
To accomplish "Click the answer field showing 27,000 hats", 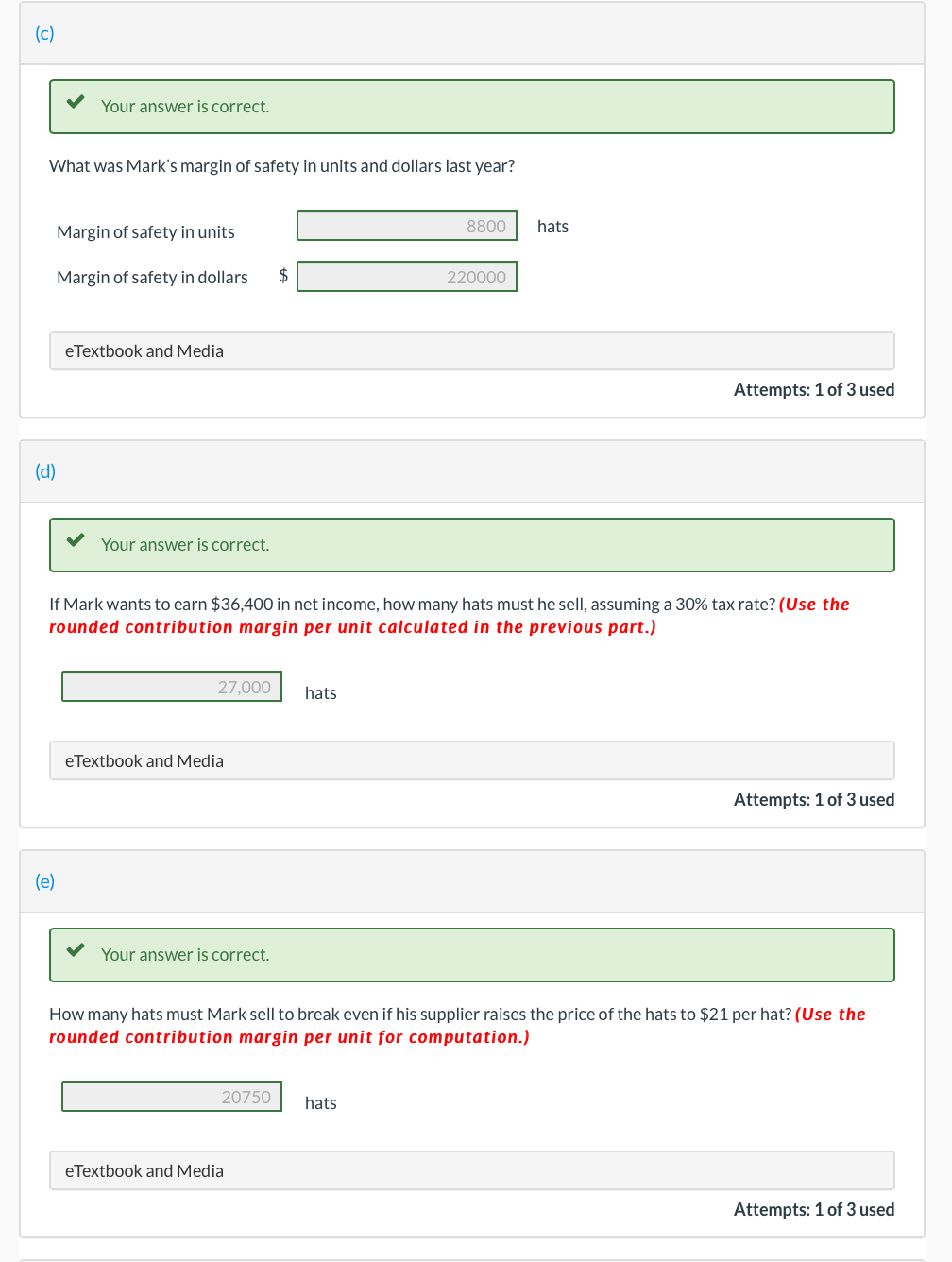I will pyautogui.click(x=172, y=687).
